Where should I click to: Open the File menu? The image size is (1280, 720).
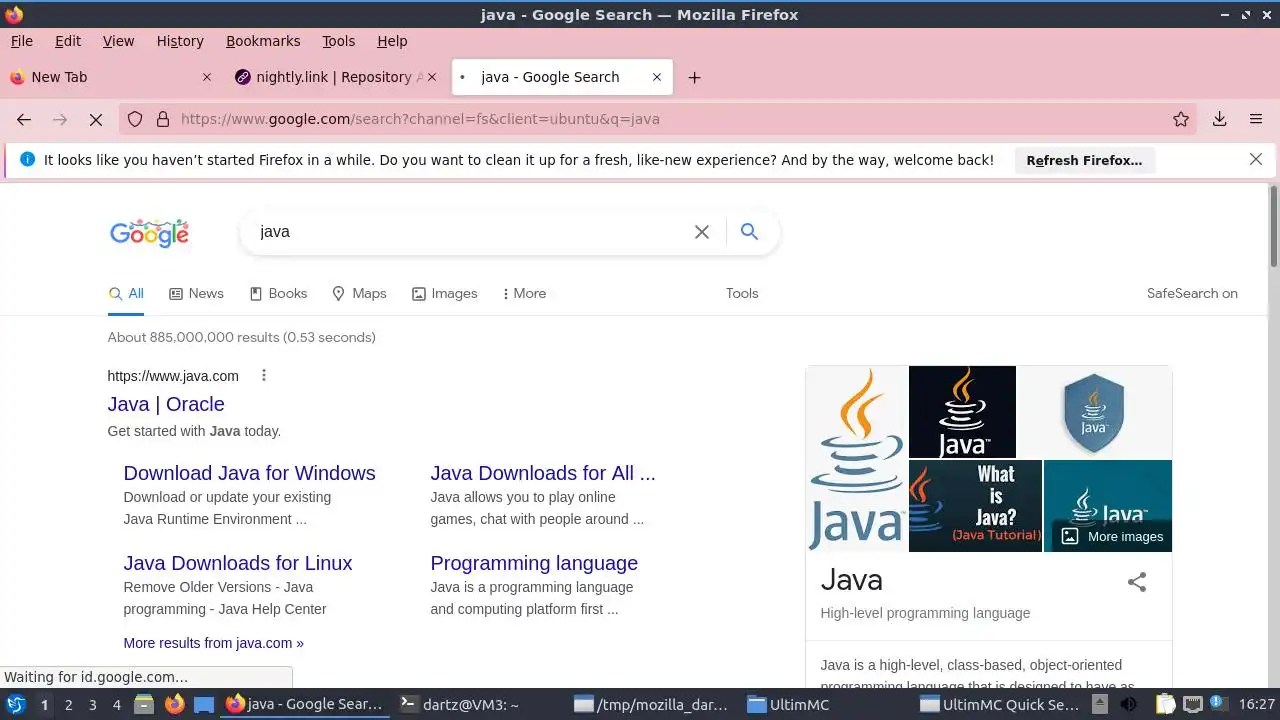click(x=21, y=41)
